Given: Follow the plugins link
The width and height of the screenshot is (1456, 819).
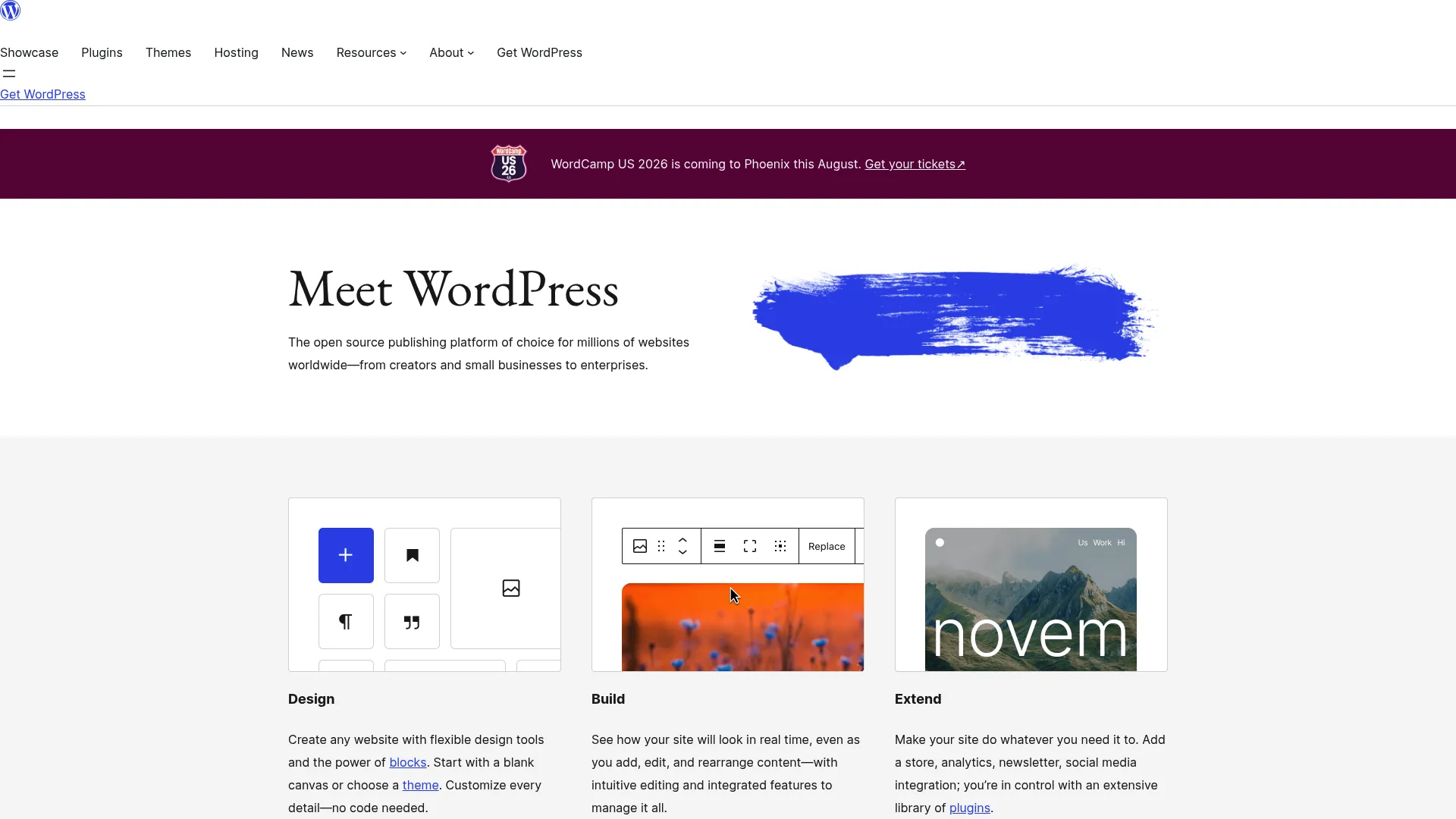Looking at the screenshot, I should tap(969, 808).
